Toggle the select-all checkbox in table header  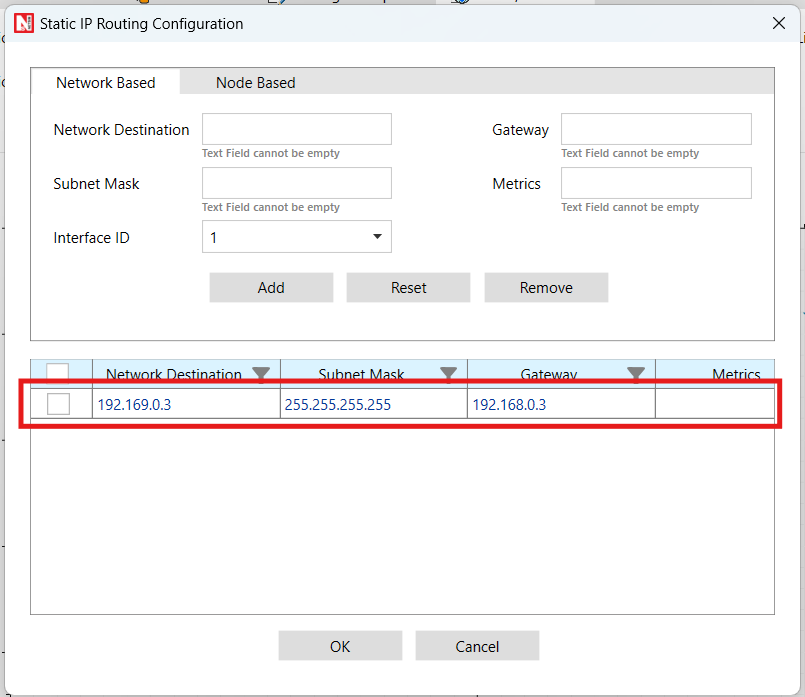pyautogui.click(x=58, y=374)
